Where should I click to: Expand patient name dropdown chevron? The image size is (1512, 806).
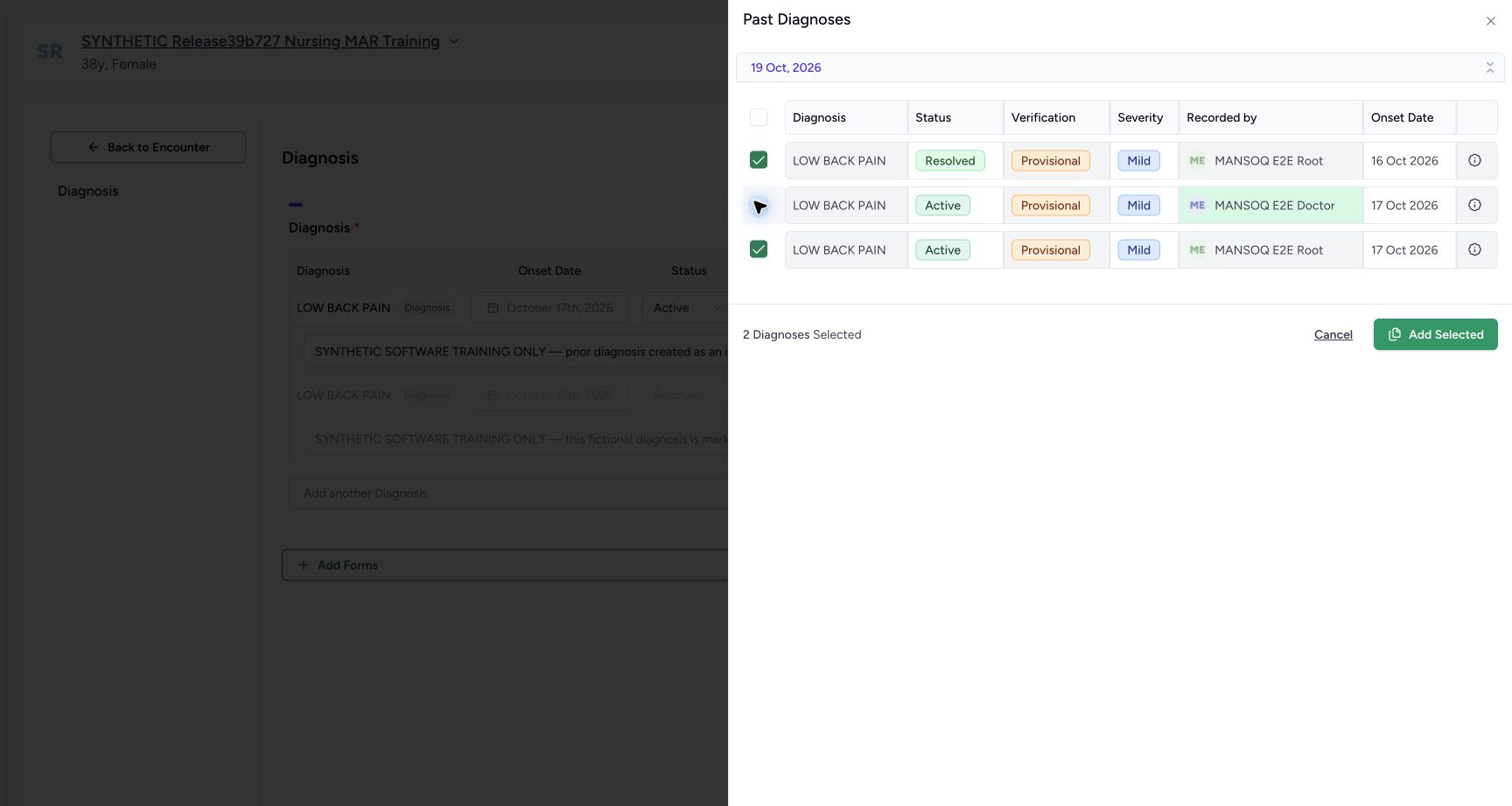(454, 41)
